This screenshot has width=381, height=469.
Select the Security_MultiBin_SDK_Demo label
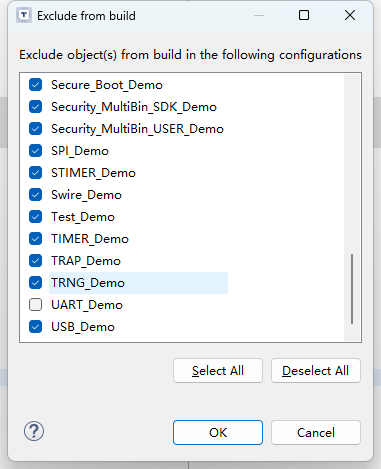[134, 107]
